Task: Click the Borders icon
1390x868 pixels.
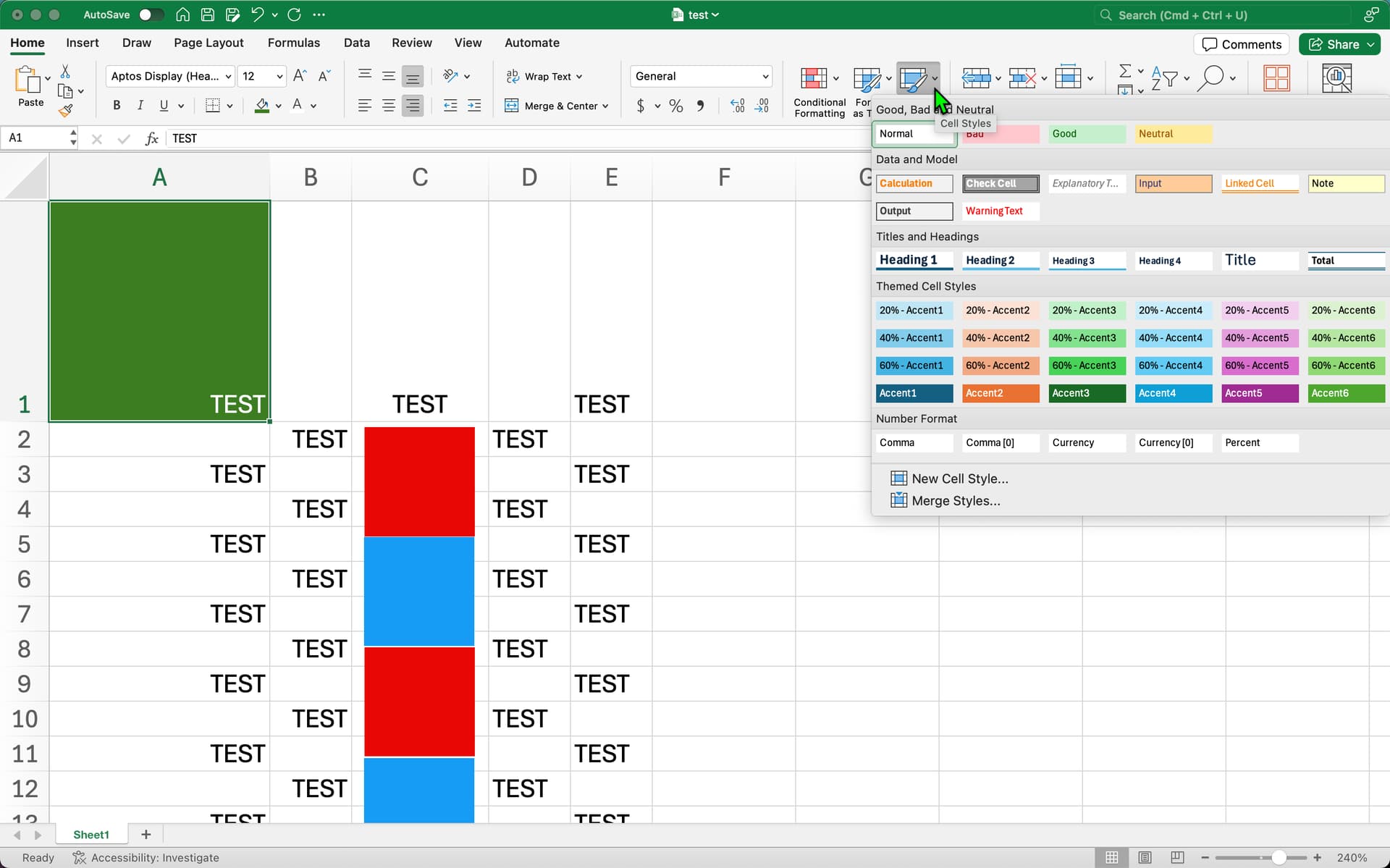Action: click(x=213, y=106)
